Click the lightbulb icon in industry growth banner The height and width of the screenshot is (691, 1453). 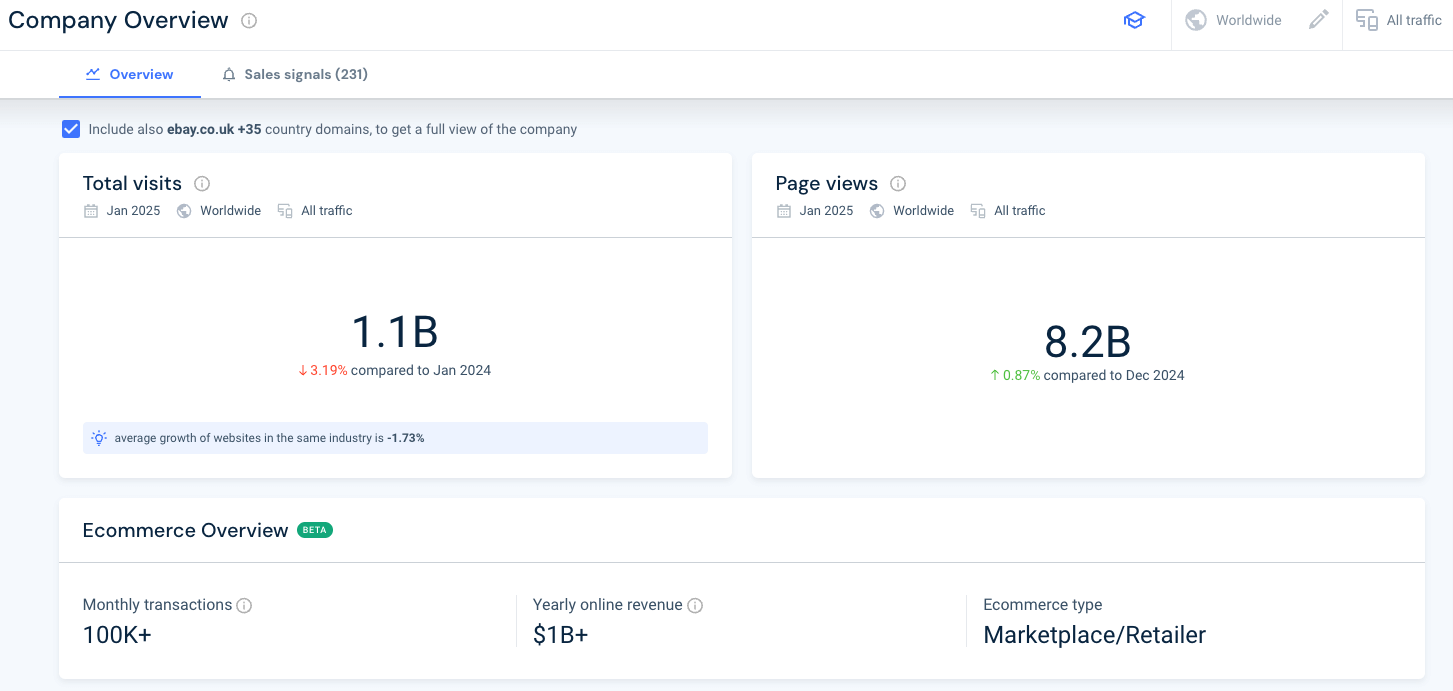pos(98,437)
